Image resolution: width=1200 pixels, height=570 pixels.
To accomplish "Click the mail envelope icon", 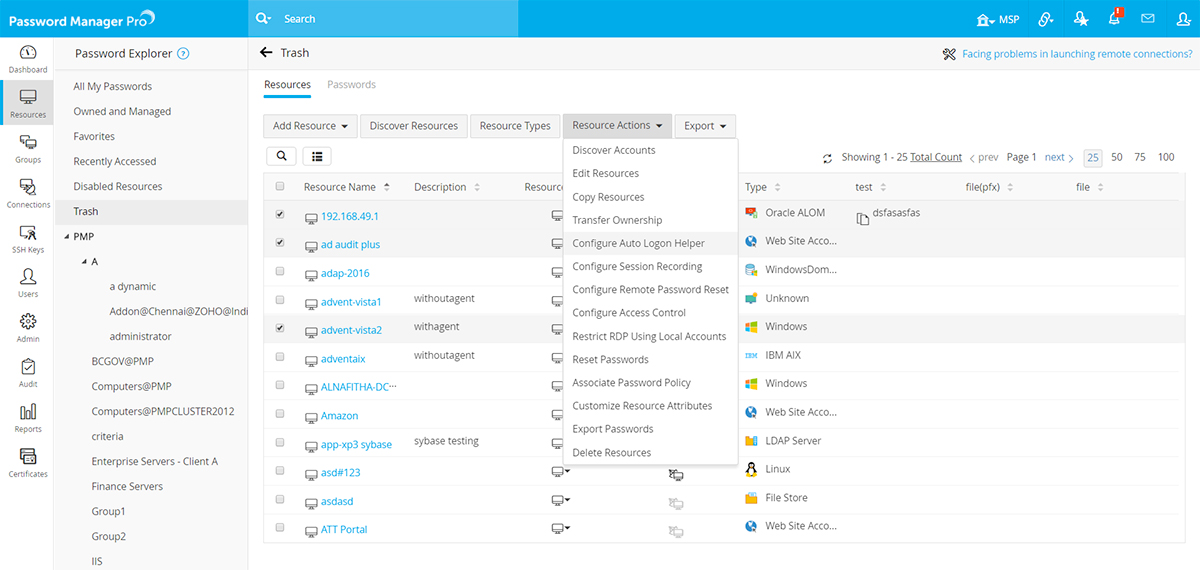I will point(1148,19).
